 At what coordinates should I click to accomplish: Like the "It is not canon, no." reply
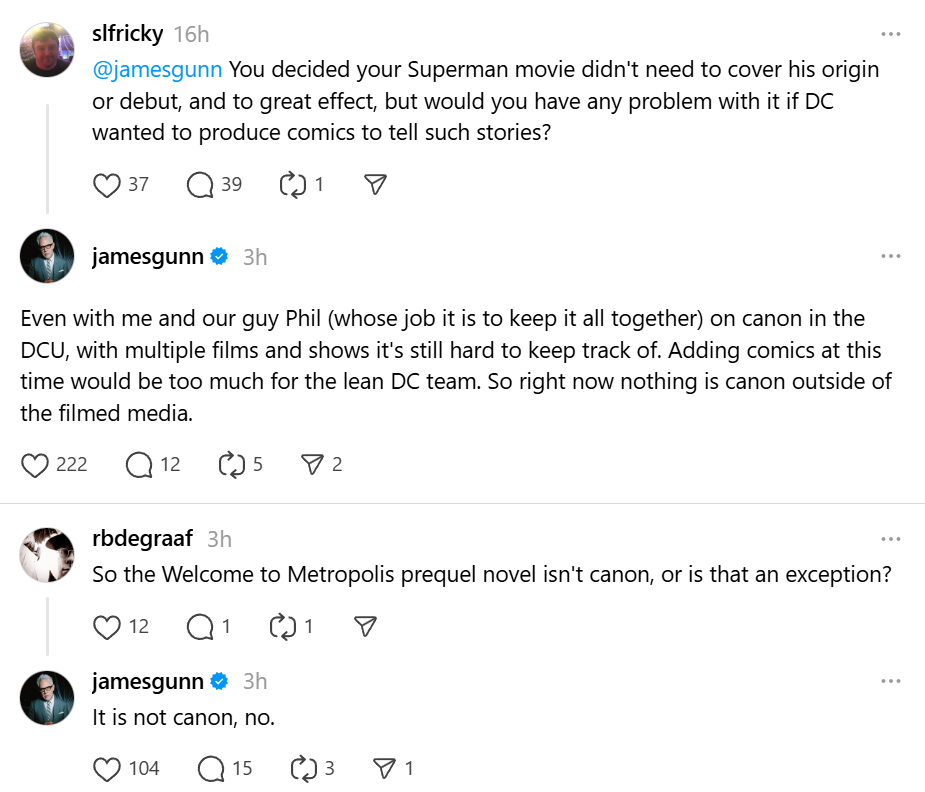(106, 769)
